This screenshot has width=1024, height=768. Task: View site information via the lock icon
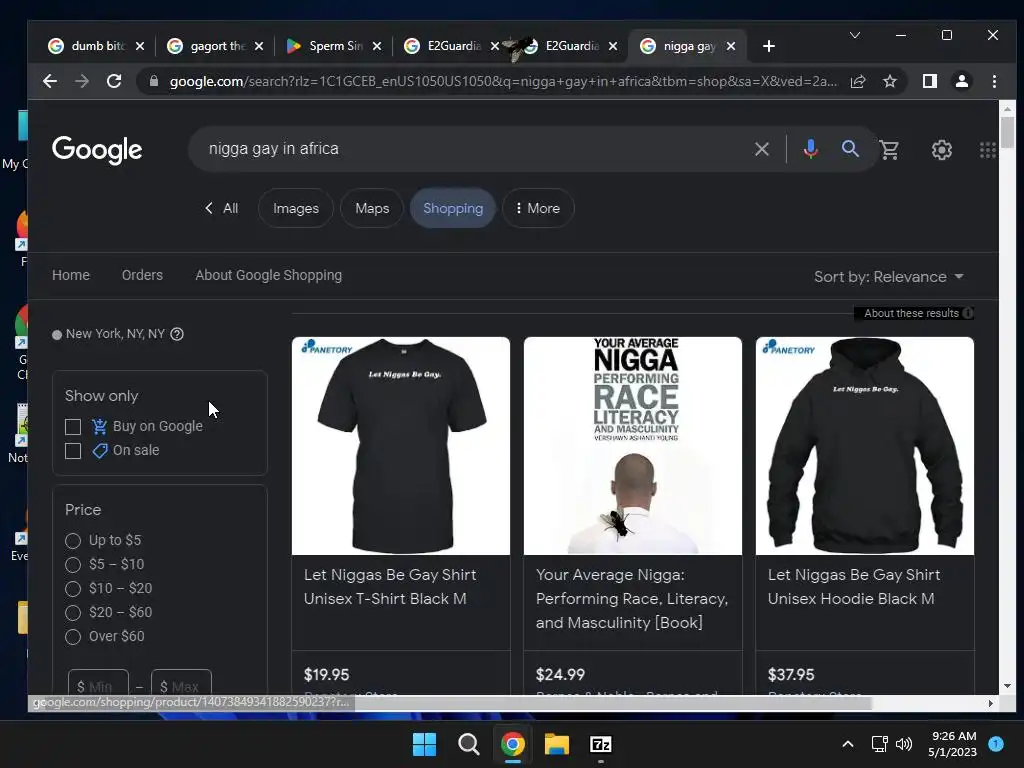(x=154, y=82)
